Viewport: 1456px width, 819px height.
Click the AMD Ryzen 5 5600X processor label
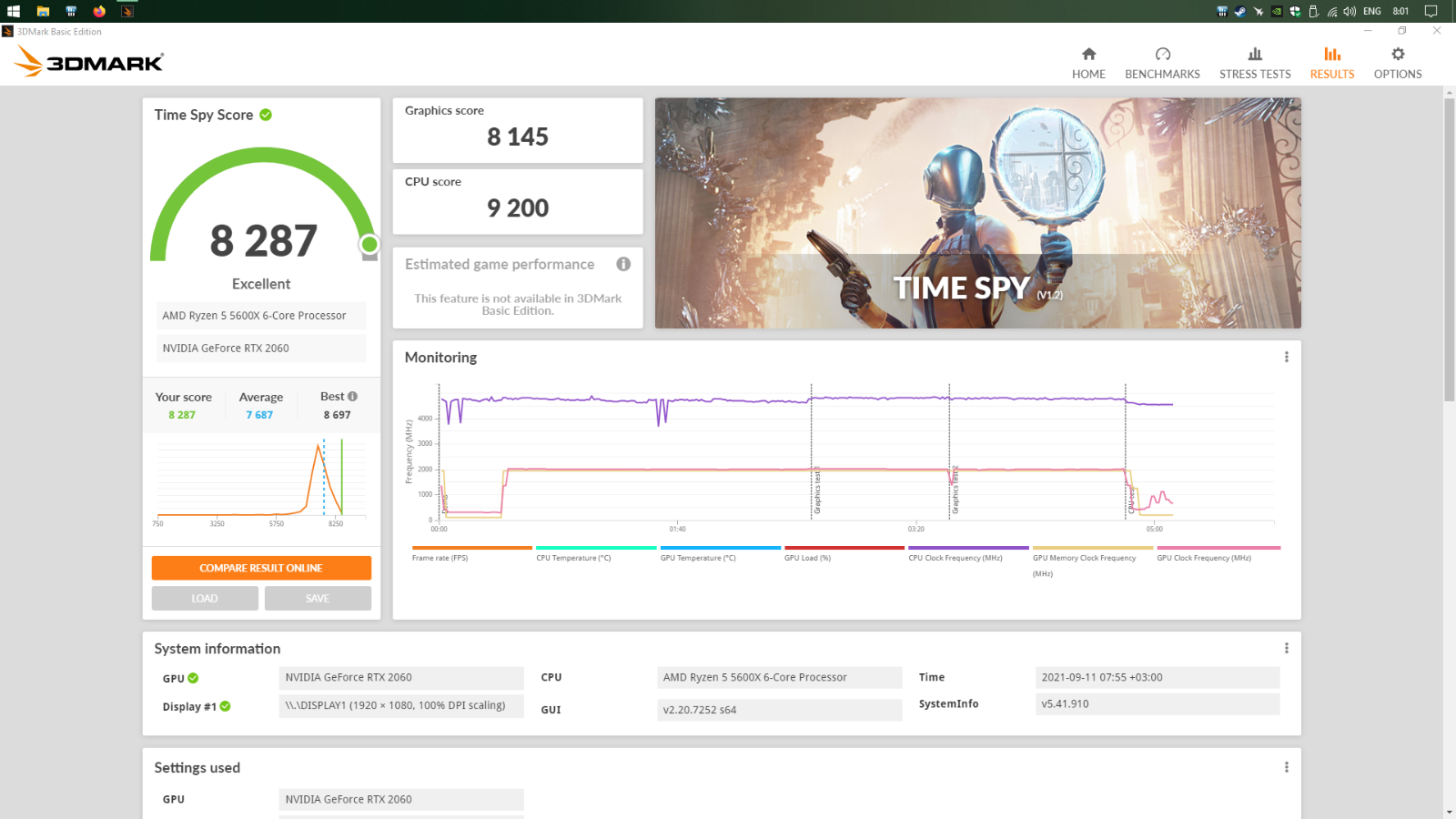pos(261,316)
